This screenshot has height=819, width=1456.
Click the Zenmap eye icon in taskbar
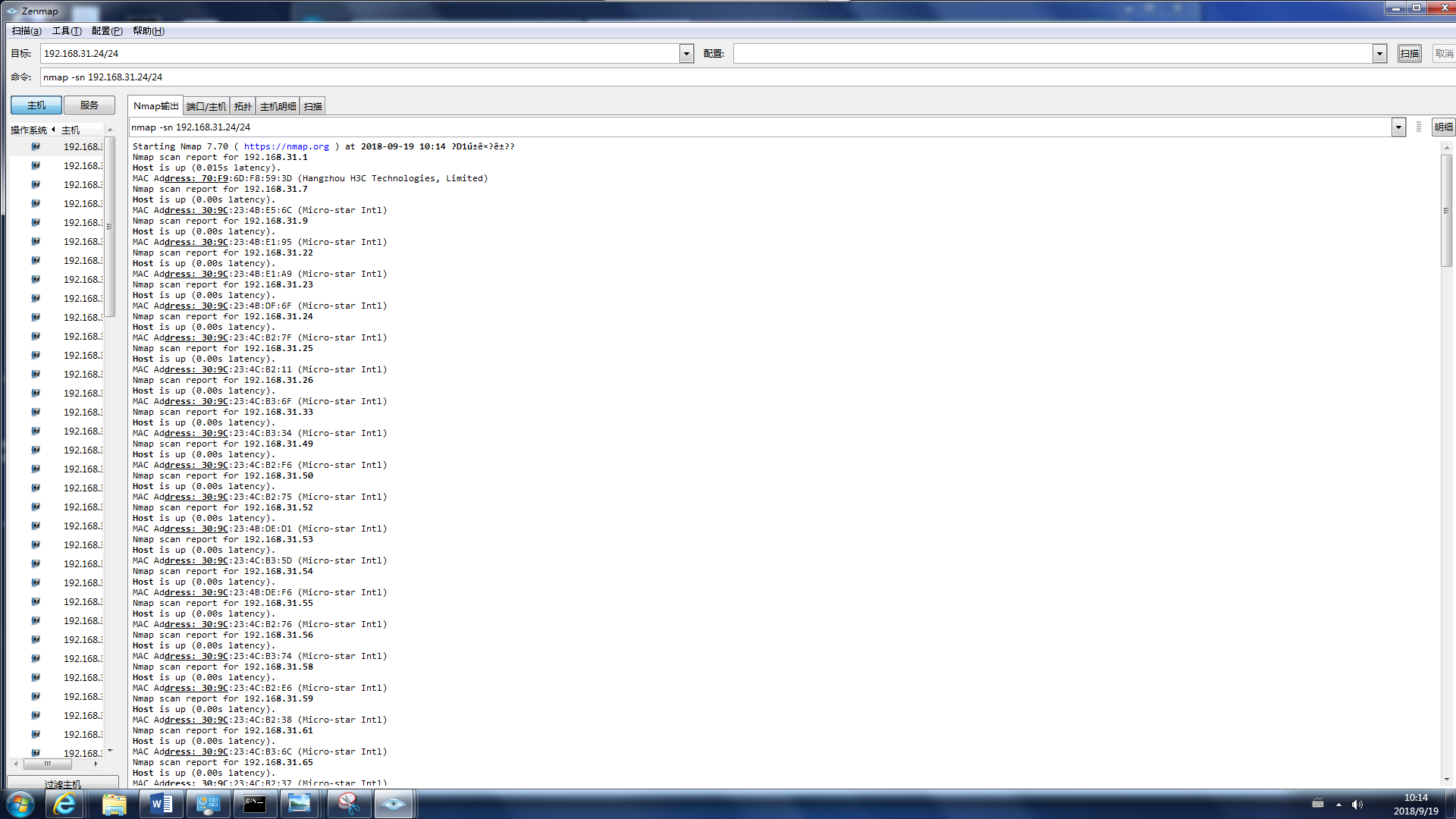click(394, 804)
